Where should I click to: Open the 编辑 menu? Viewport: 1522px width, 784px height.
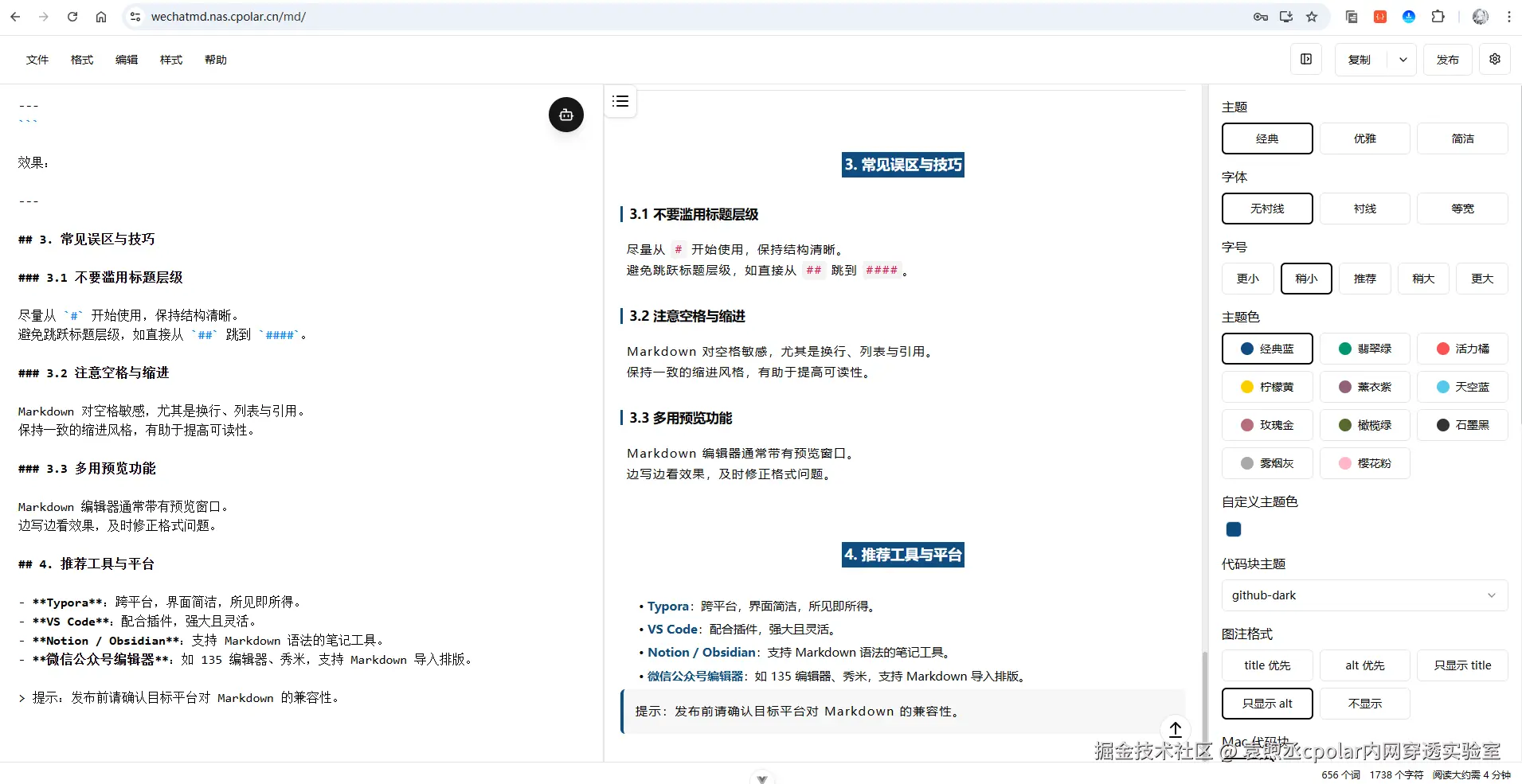[x=127, y=60]
